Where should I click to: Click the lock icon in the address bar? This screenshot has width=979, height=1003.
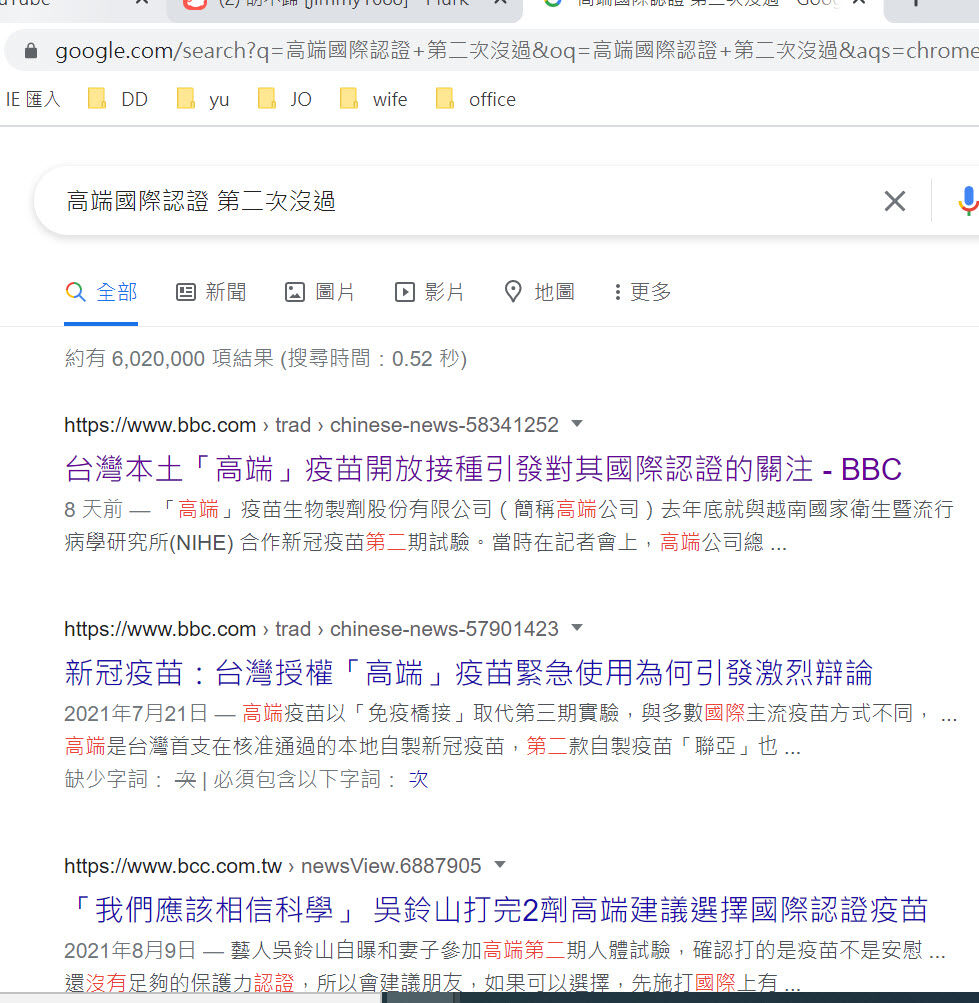[30, 51]
